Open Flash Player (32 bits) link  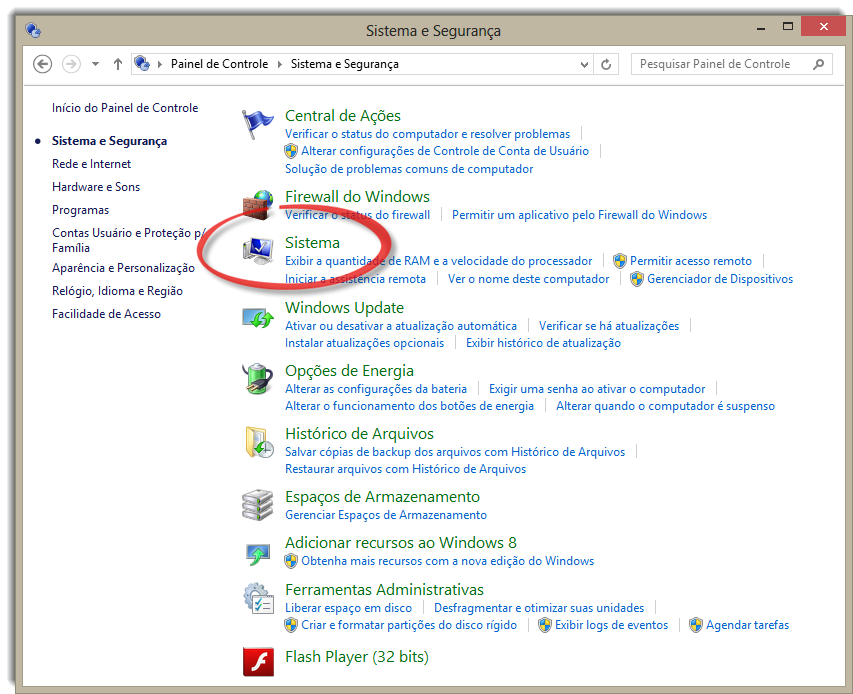click(357, 657)
